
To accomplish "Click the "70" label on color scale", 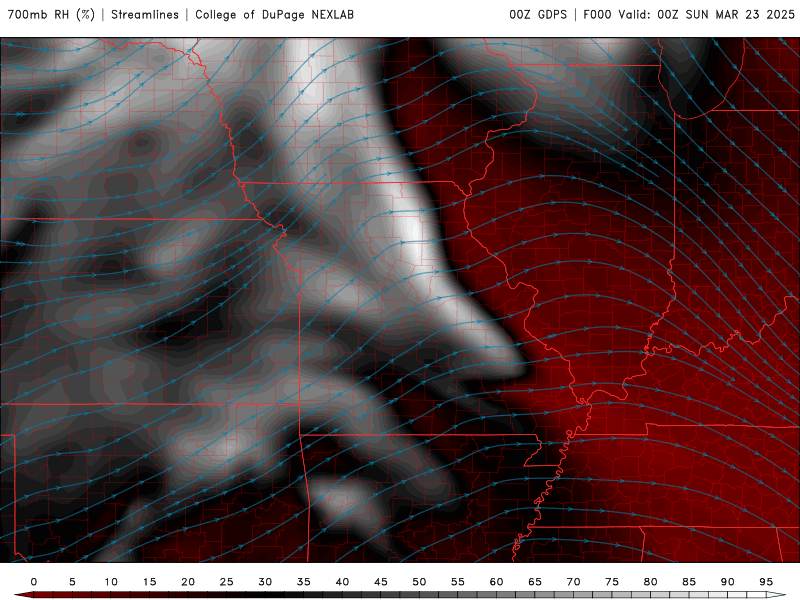I will [x=573, y=582].
